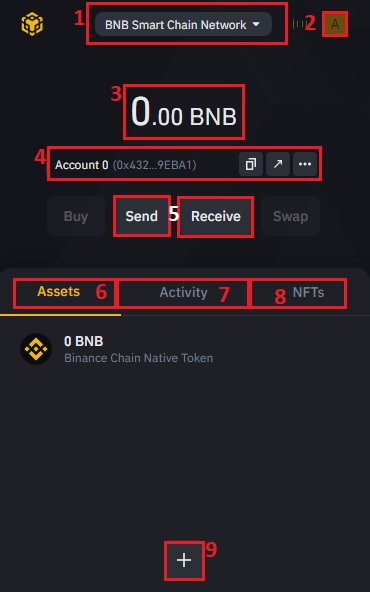This screenshot has width=370, height=592.
Task: Click the BNB token logo icon
Action: (x=36, y=349)
